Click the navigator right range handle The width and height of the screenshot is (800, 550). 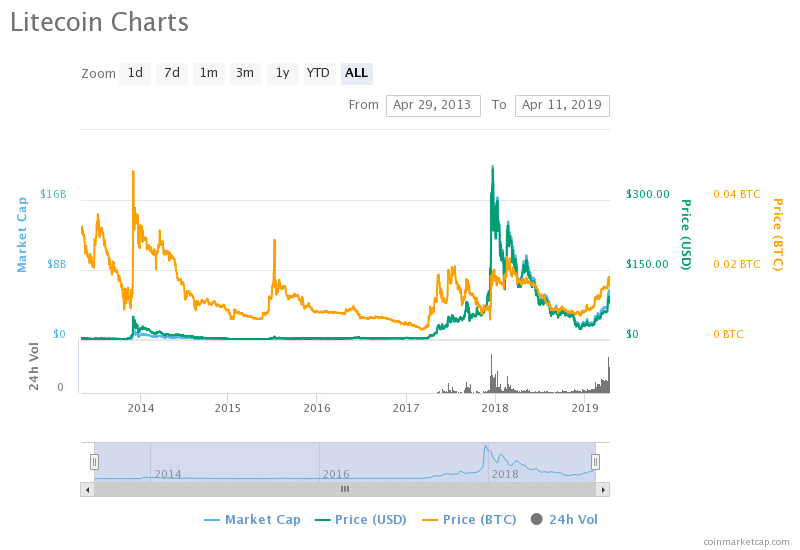[x=595, y=462]
